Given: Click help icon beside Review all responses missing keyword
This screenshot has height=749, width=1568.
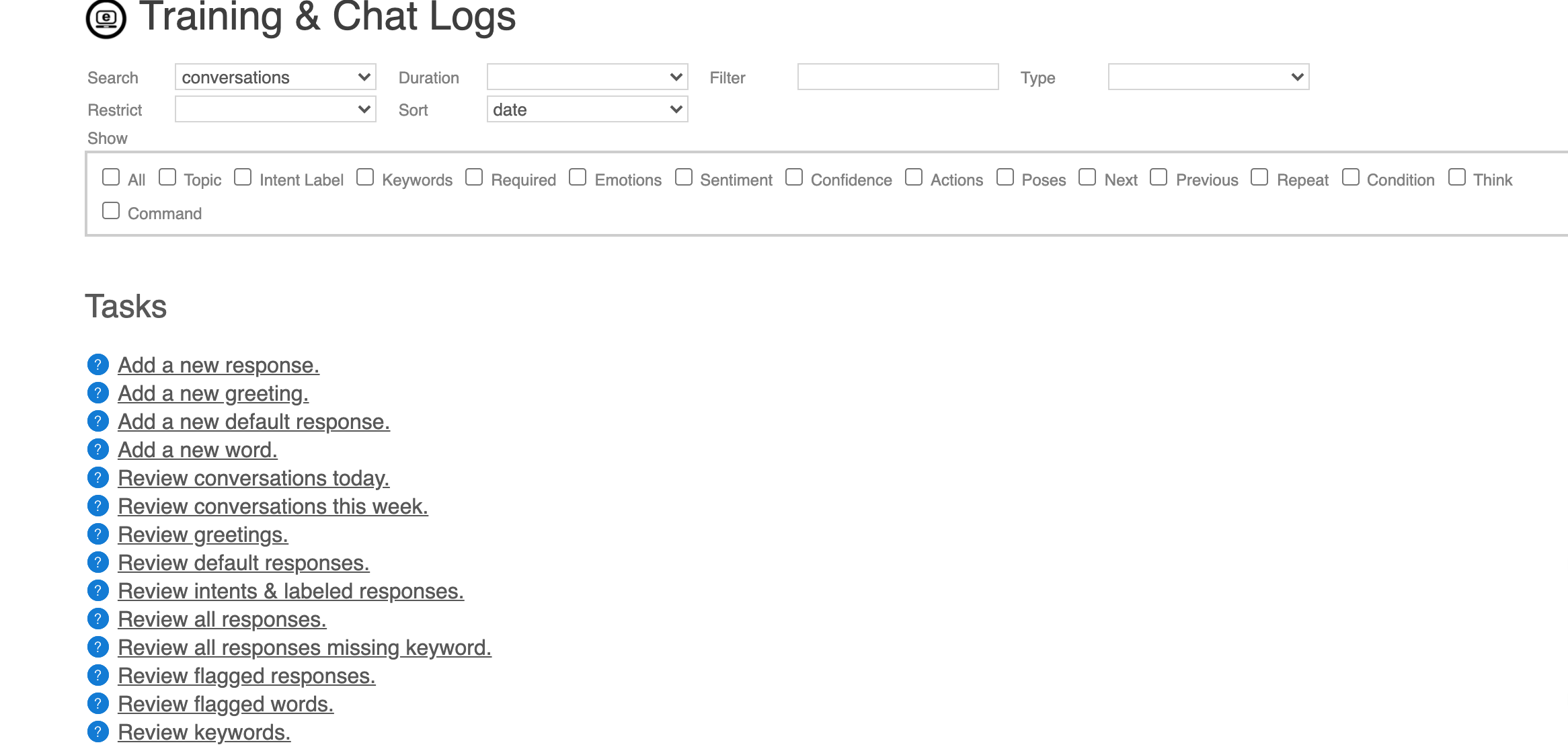Looking at the screenshot, I should [x=98, y=647].
